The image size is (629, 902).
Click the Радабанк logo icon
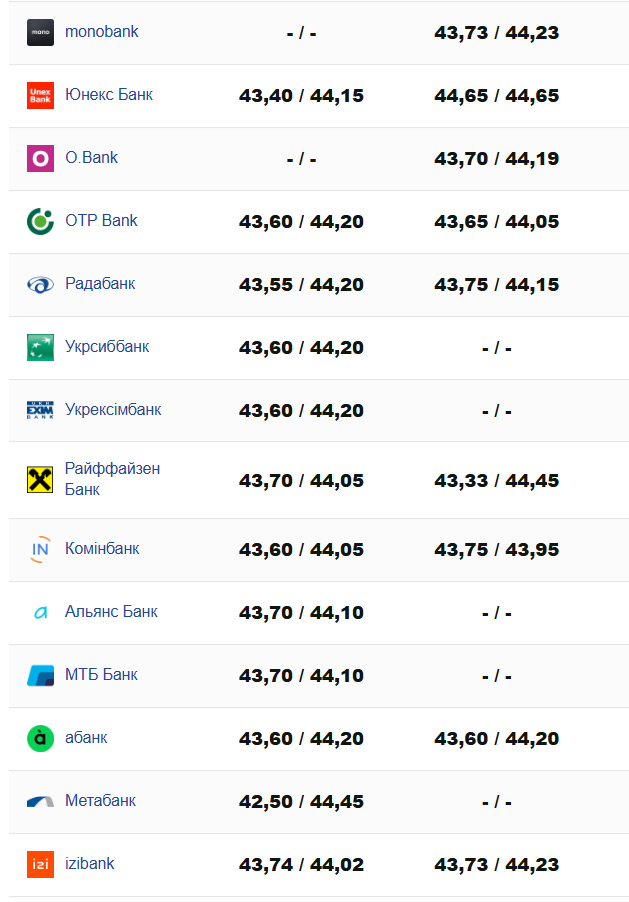[40, 284]
